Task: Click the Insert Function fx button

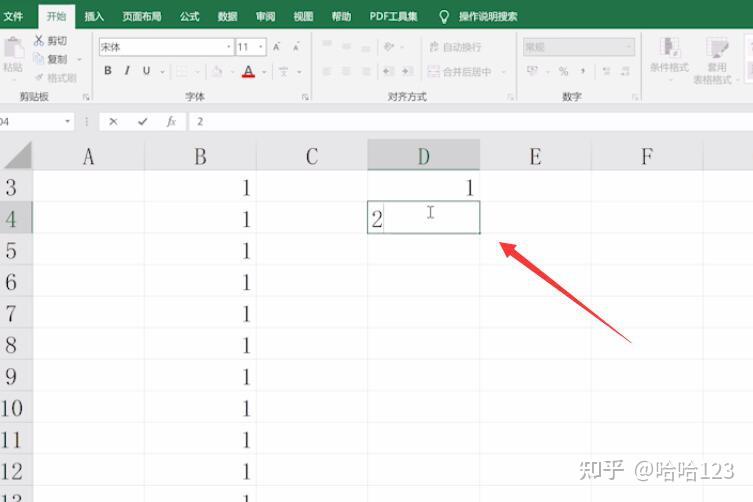Action: tap(171, 122)
